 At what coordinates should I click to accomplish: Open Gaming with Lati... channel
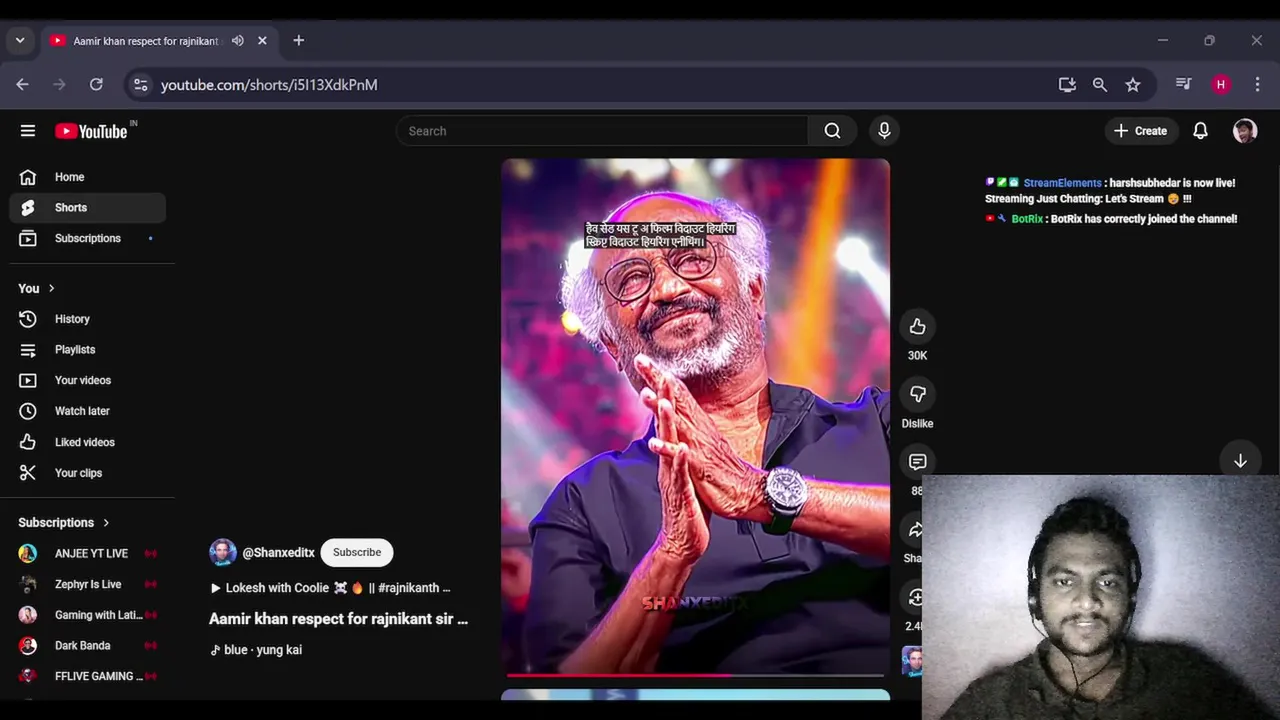point(88,615)
